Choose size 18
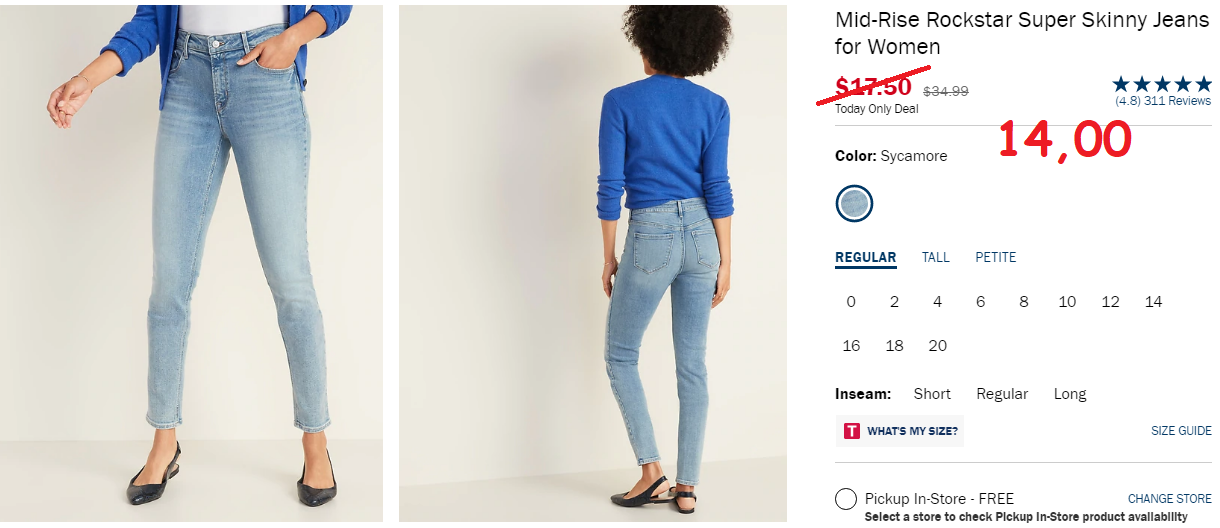 point(895,346)
